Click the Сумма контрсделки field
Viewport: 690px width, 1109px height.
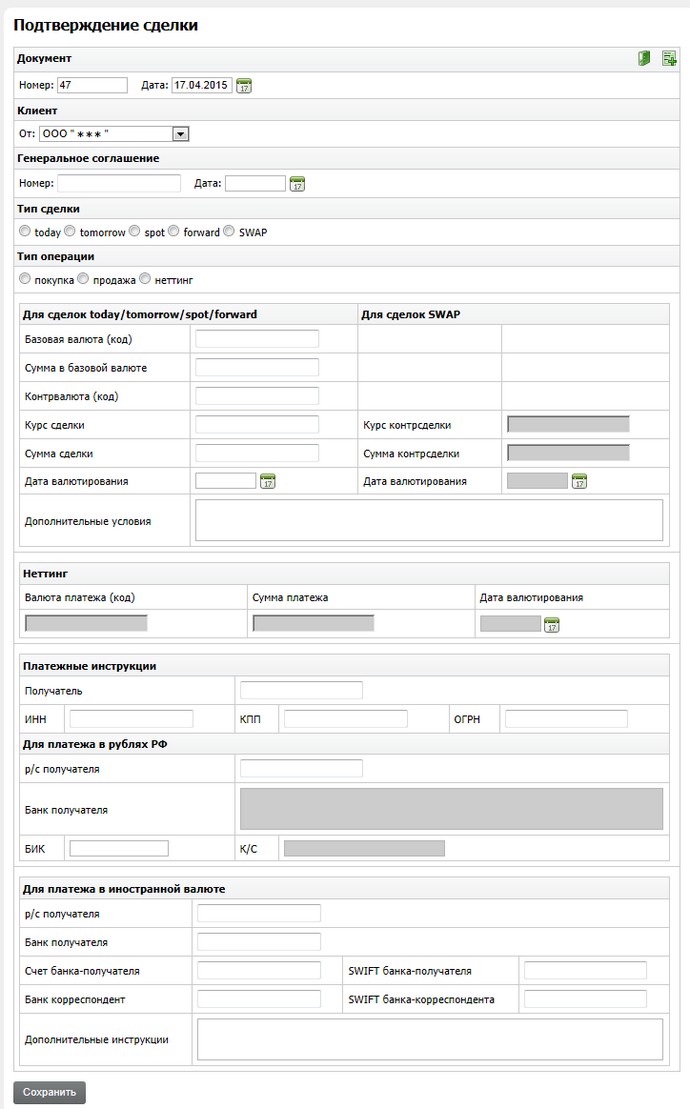[568, 453]
